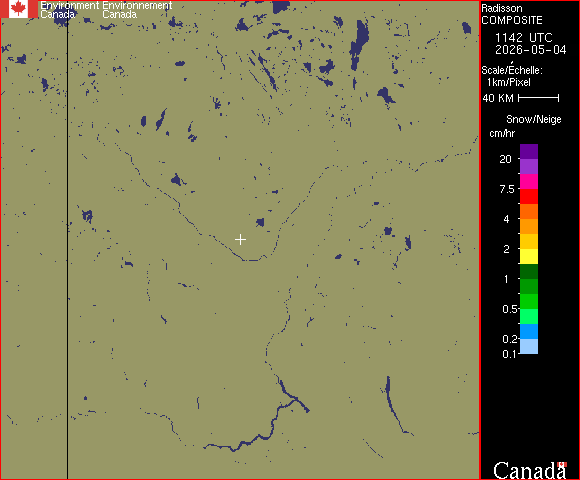Select the dark purple 20 cm/hr swatch

coord(529,152)
